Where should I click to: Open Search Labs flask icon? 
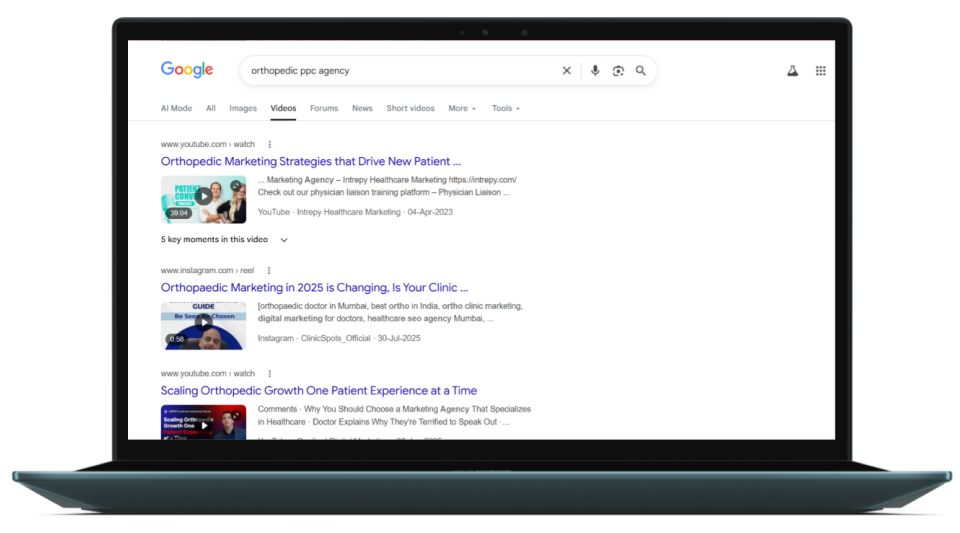[x=792, y=70]
